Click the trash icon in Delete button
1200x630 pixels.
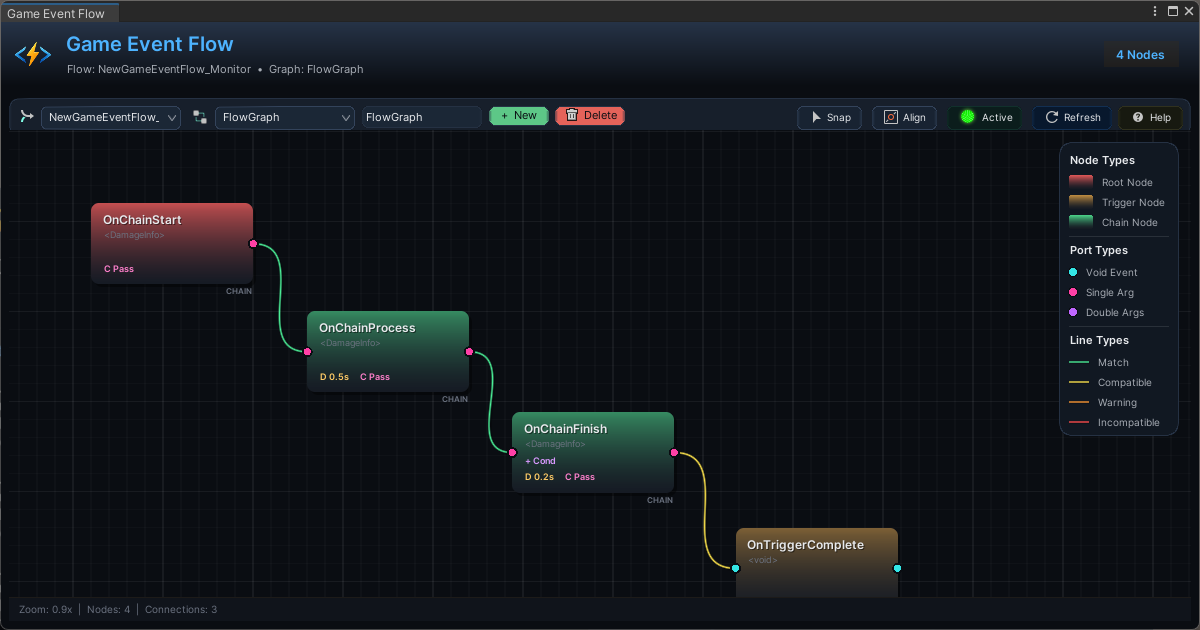pos(572,116)
